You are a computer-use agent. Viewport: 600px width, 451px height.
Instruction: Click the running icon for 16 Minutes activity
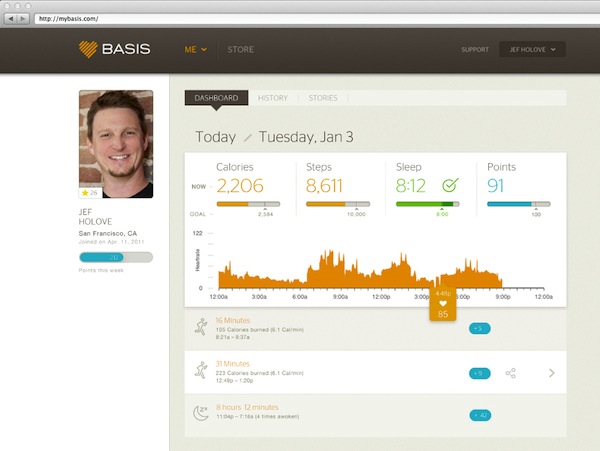[x=201, y=327]
